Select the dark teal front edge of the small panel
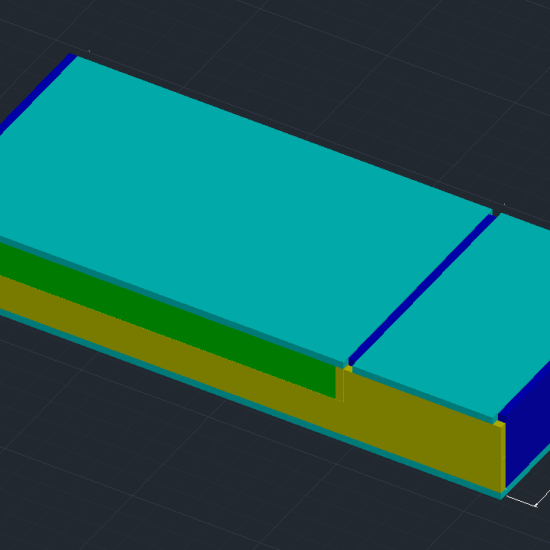This screenshot has width=550, height=550. tap(424, 395)
